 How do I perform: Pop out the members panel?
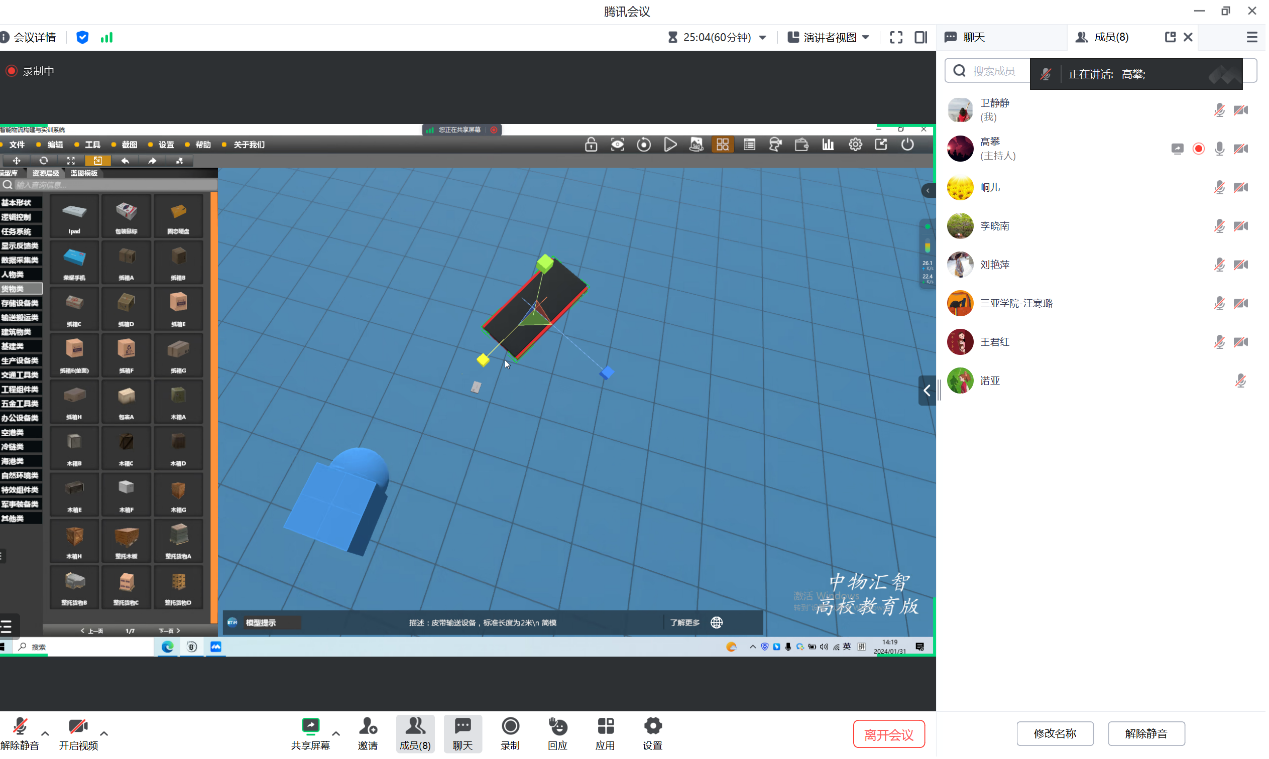pyautogui.click(x=1170, y=37)
